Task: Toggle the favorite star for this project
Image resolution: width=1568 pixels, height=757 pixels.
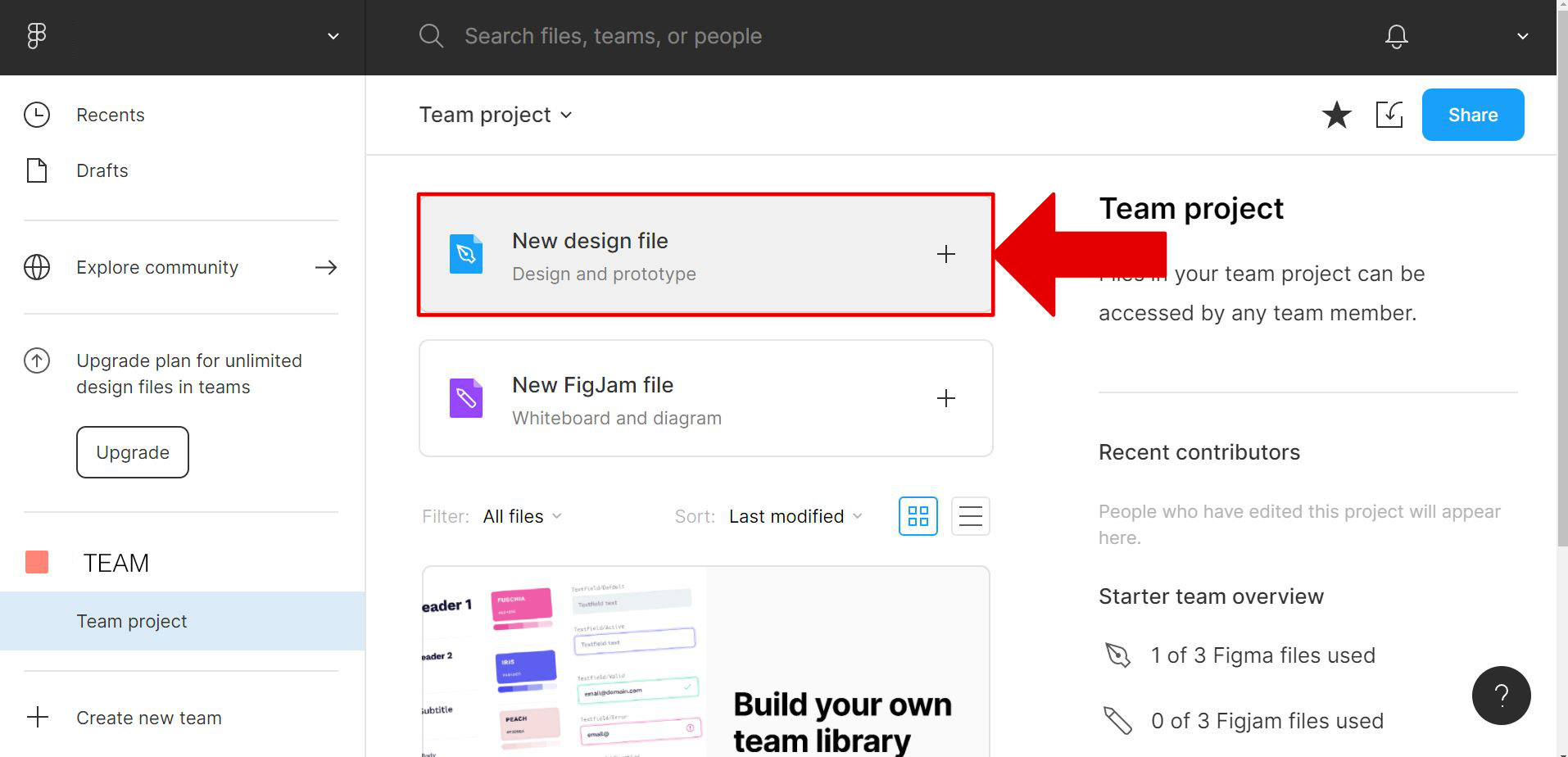Action: coord(1337,115)
